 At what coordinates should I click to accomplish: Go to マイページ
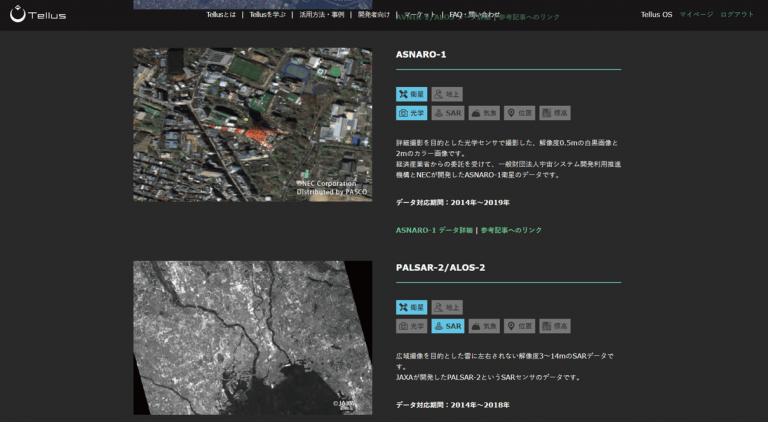pyautogui.click(x=696, y=15)
